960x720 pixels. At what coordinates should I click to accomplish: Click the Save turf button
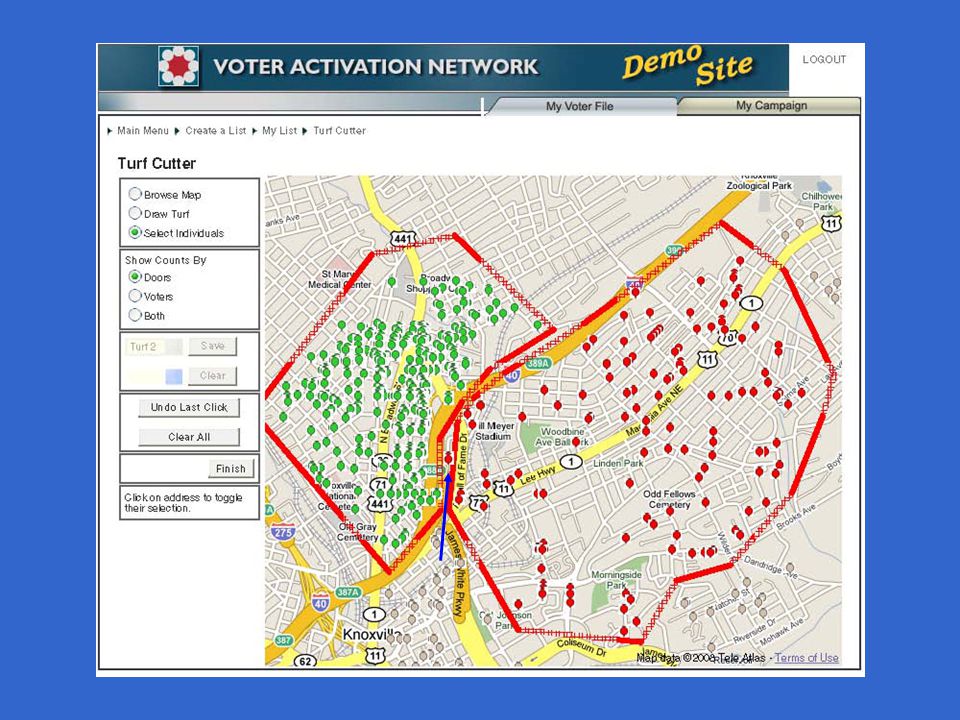[x=212, y=346]
